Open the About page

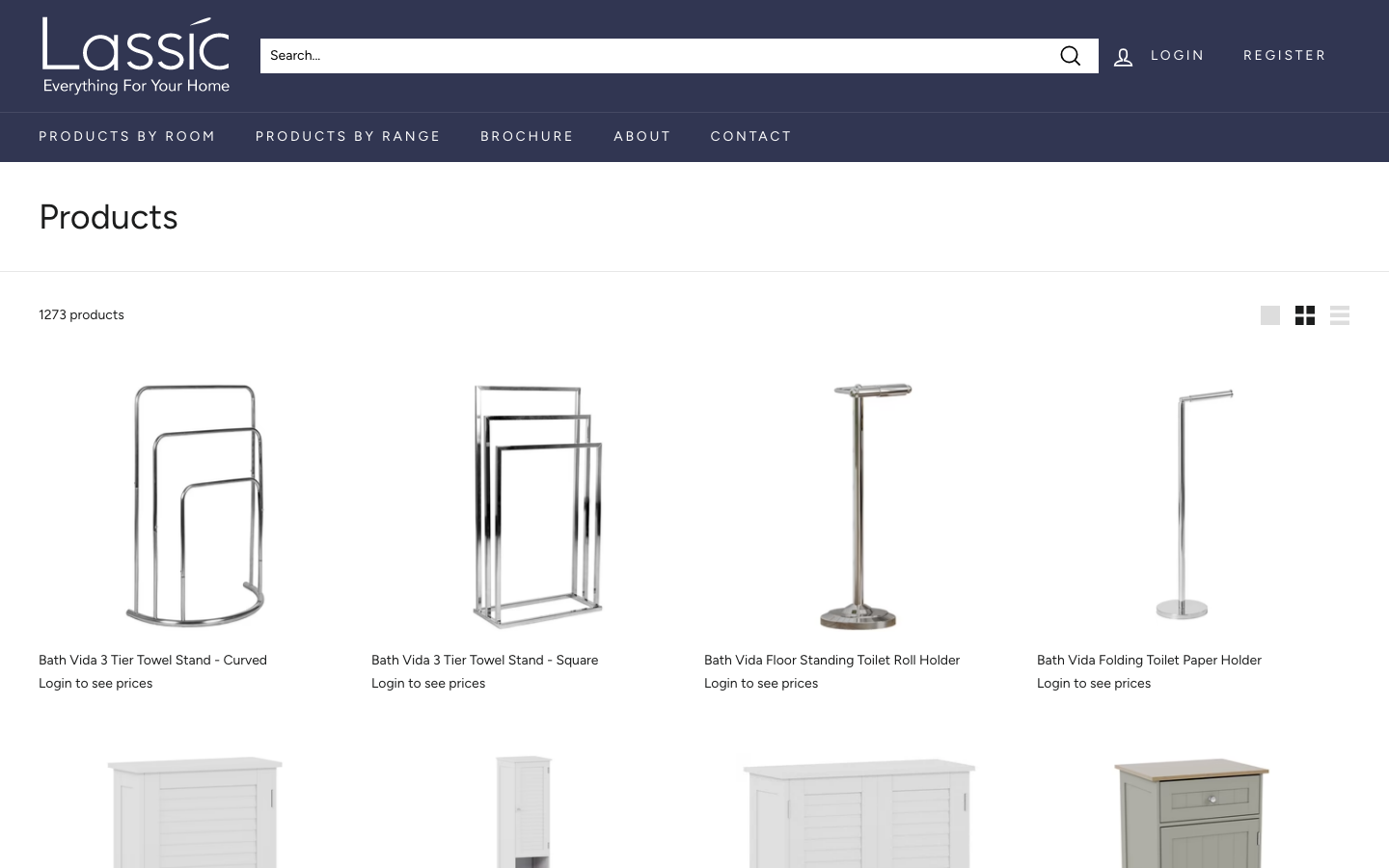tap(642, 137)
